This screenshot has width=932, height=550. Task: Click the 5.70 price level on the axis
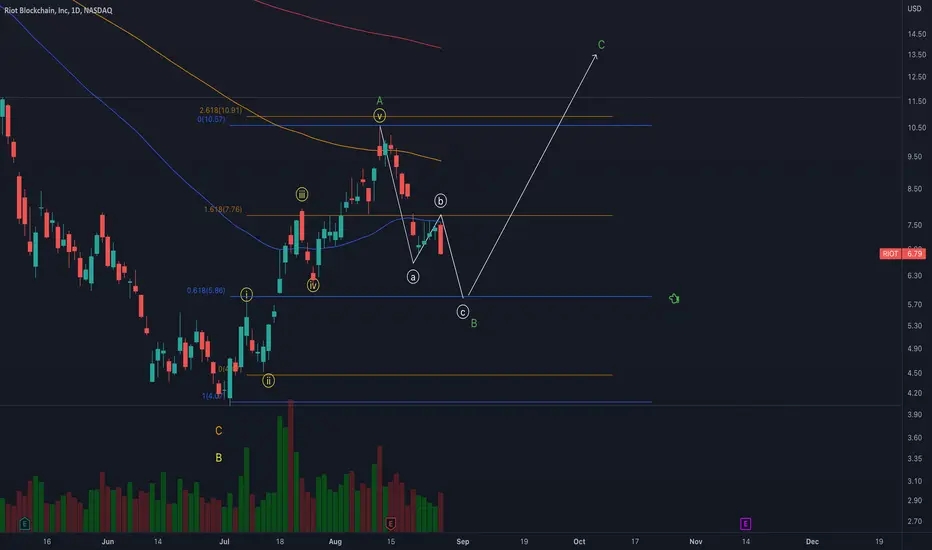point(917,304)
